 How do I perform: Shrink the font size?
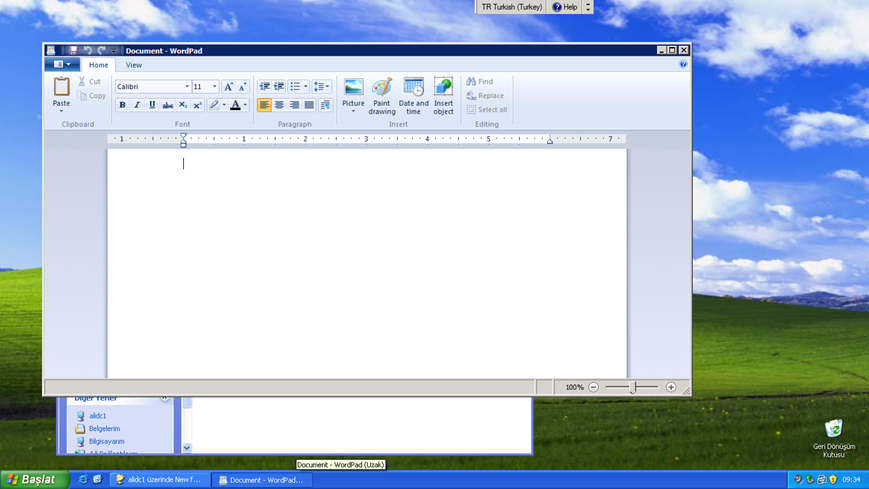tap(242, 86)
